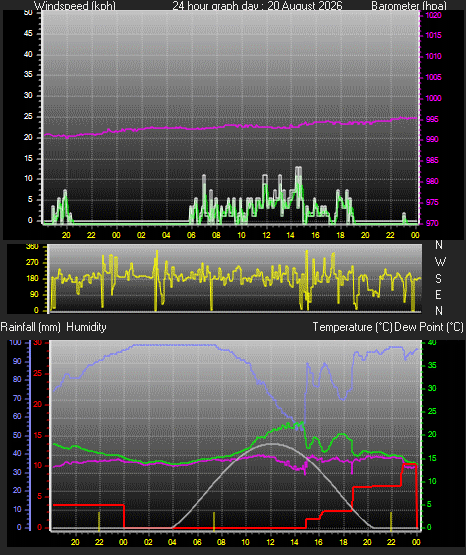Select the "Humidity" label
Screen dimensions: 466x555
point(86,327)
